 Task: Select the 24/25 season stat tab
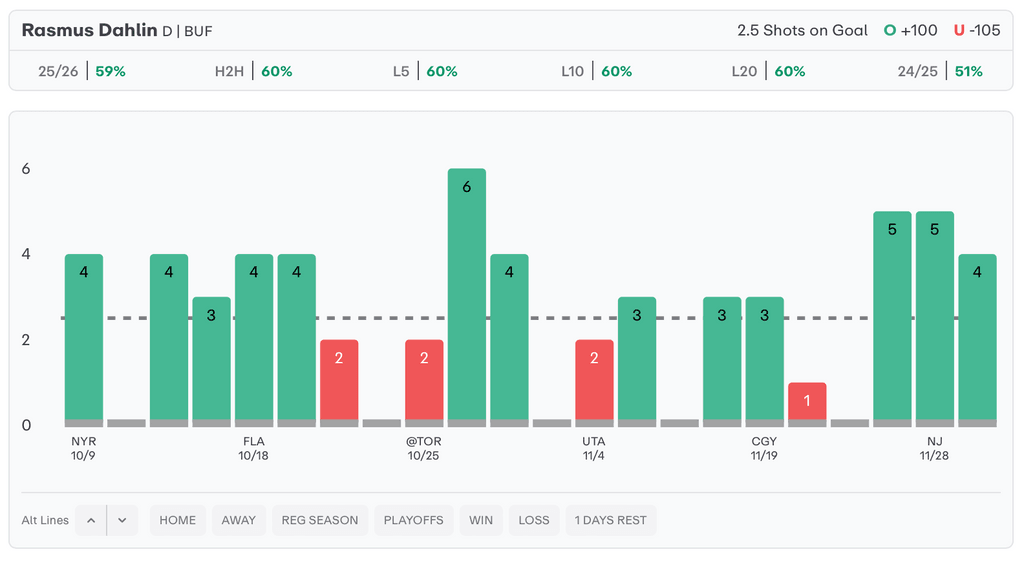click(x=940, y=71)
